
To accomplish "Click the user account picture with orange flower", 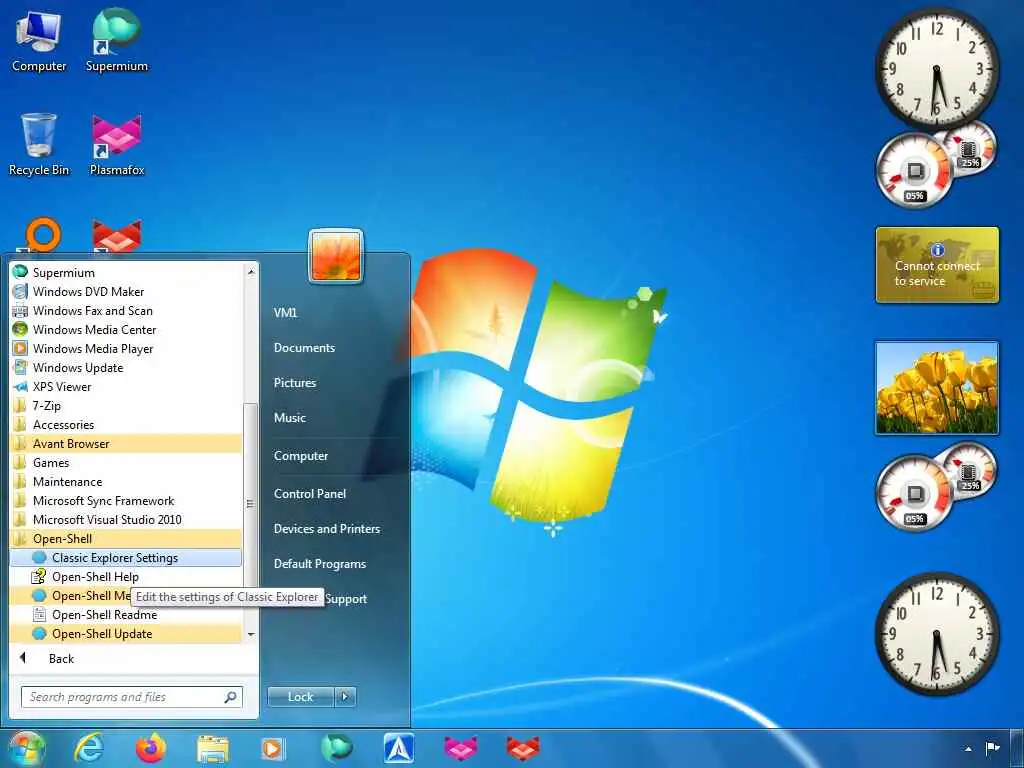I will (336, 257).
